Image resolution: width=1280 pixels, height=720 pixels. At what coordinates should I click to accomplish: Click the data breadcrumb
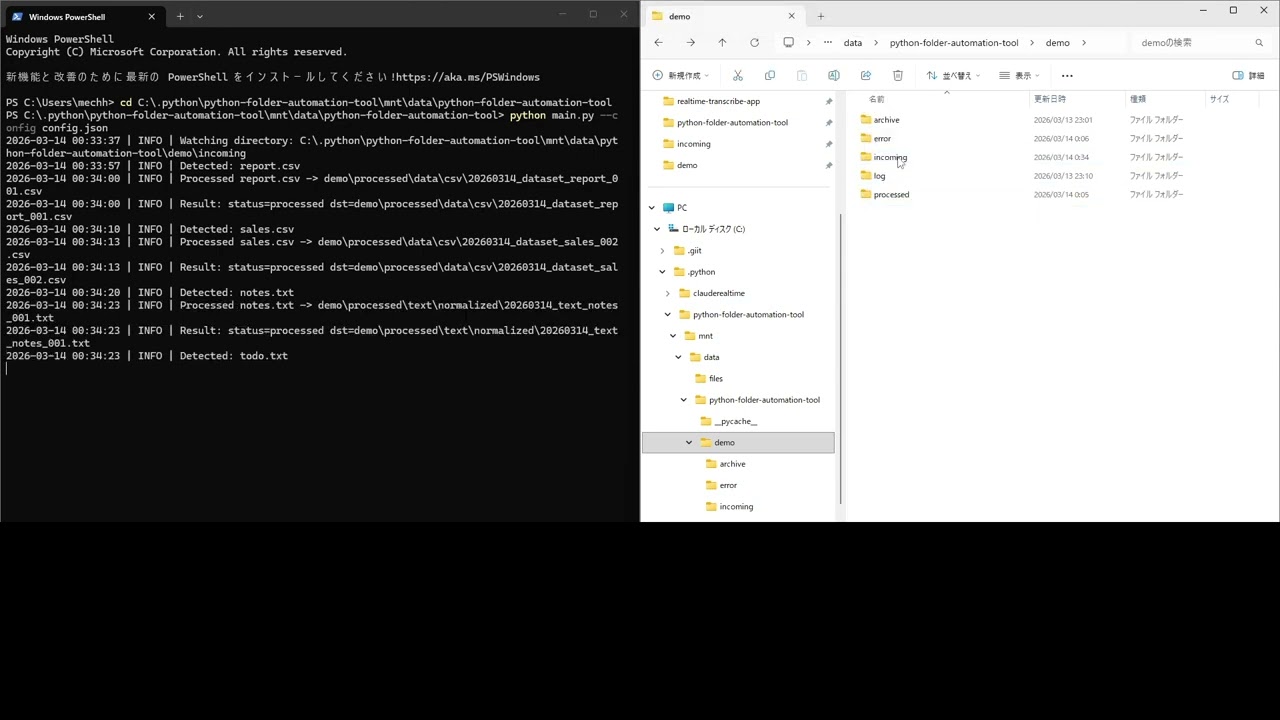click(x=852, y=43)
